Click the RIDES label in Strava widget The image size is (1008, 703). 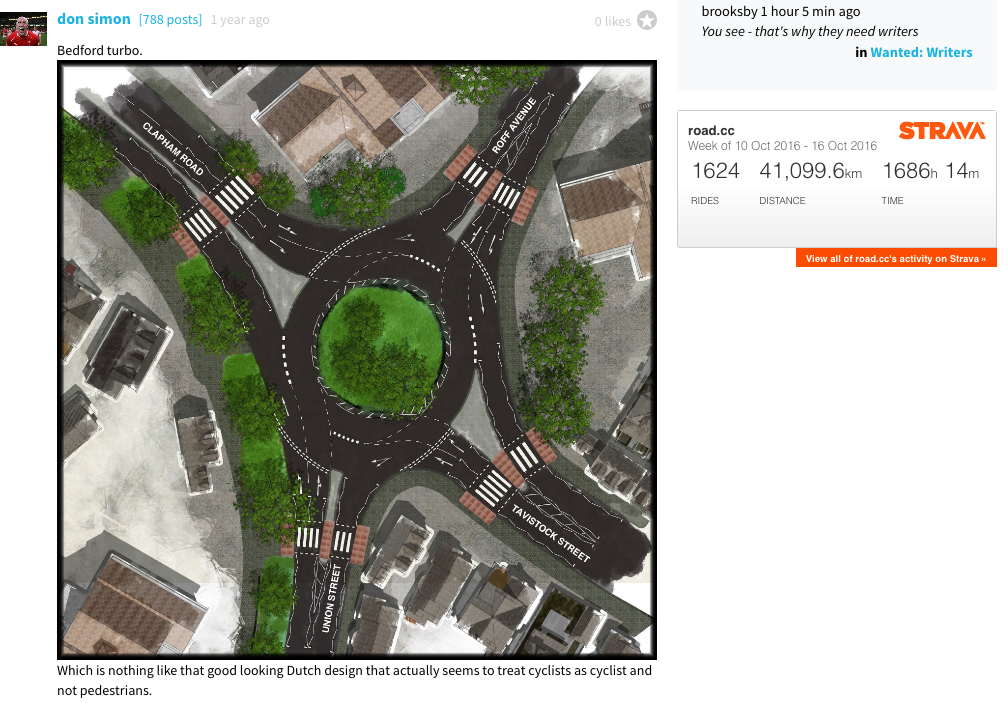705,200
